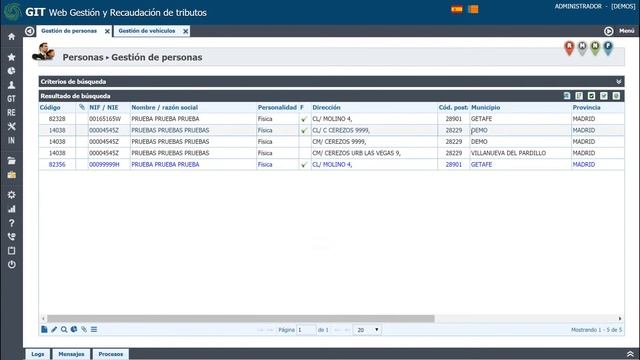Click the back arrow before tabs

tap(29, 31)
